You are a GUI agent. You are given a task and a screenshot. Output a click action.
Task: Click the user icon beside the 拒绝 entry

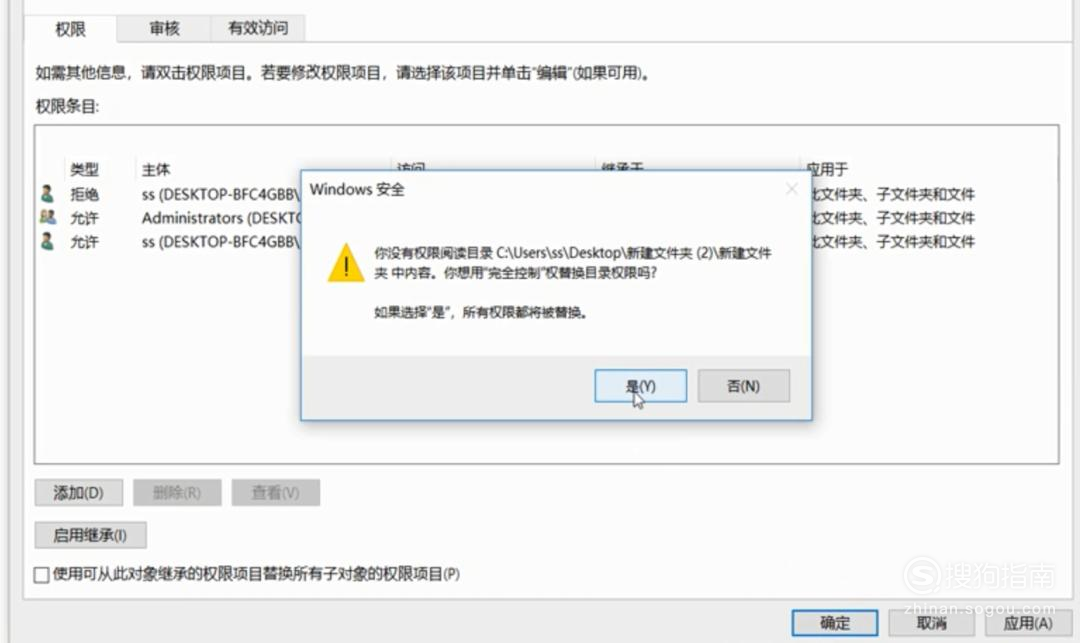48,194
